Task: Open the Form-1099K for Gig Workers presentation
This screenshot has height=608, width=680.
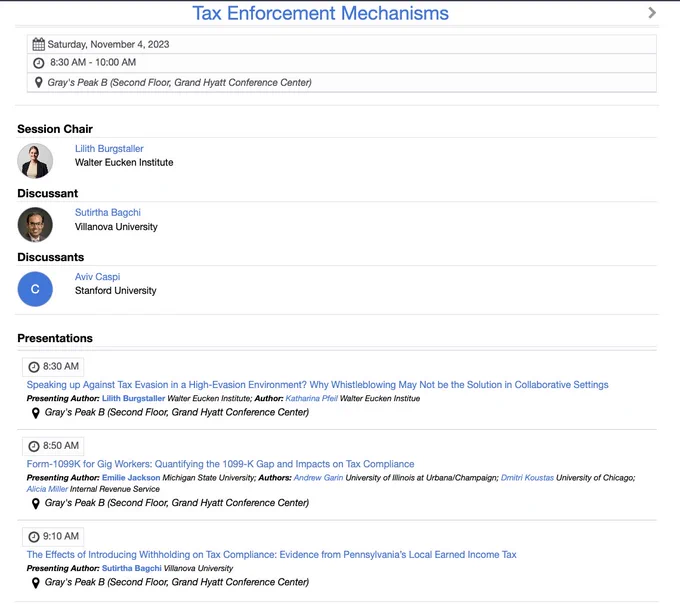Action: (220, 464)
